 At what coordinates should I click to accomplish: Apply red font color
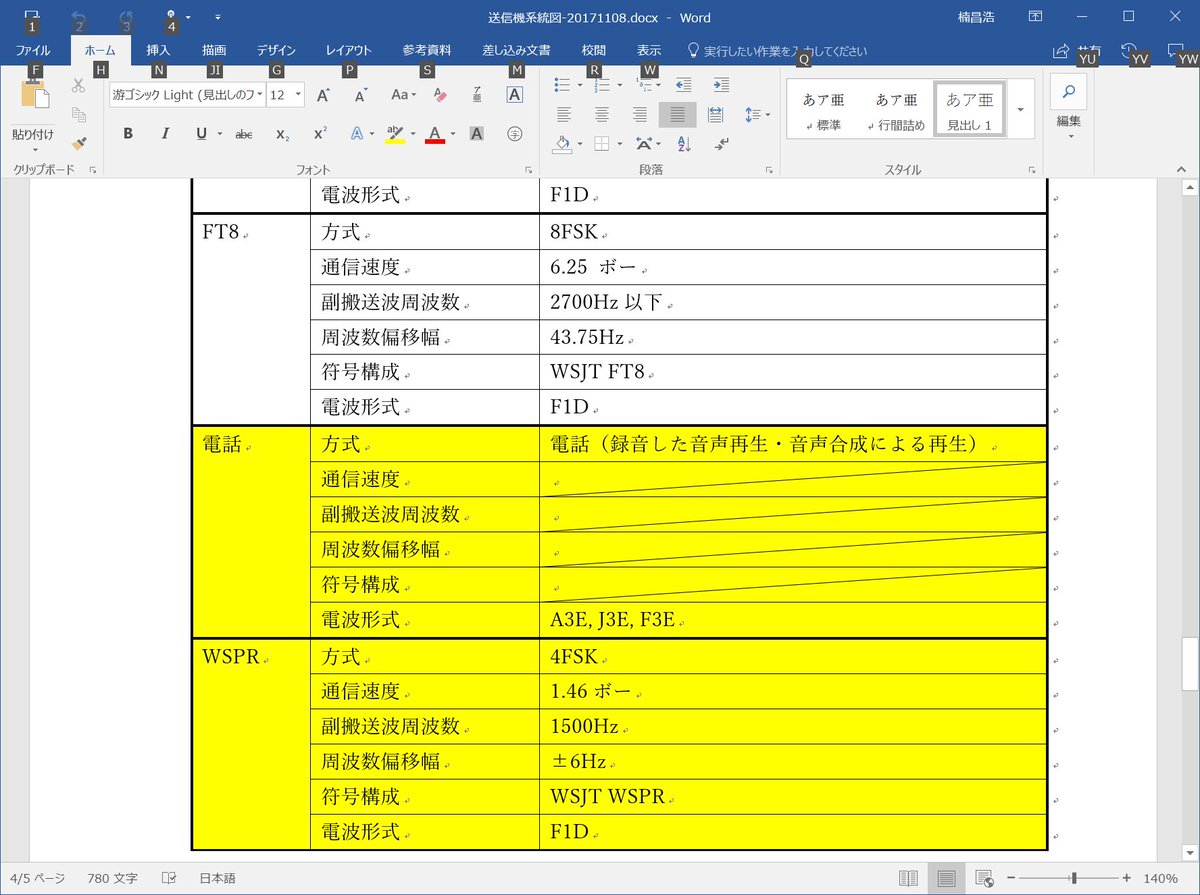pos(434,133)
